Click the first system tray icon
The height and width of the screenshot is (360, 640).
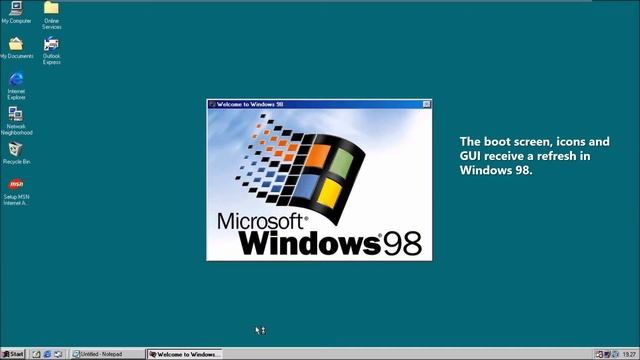point(599,354)
